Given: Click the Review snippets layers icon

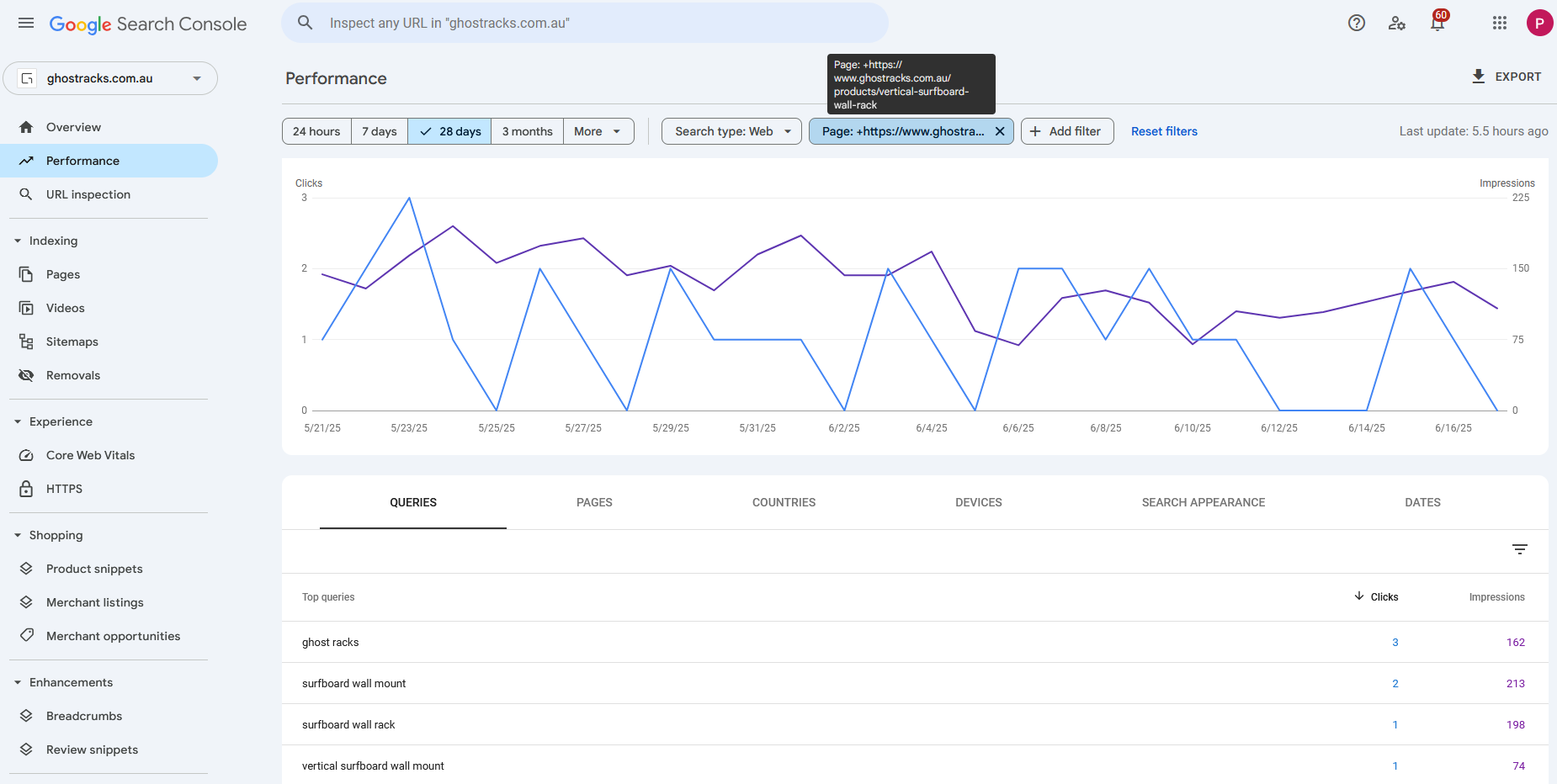Looking at the screenshot, I should 26,750.
